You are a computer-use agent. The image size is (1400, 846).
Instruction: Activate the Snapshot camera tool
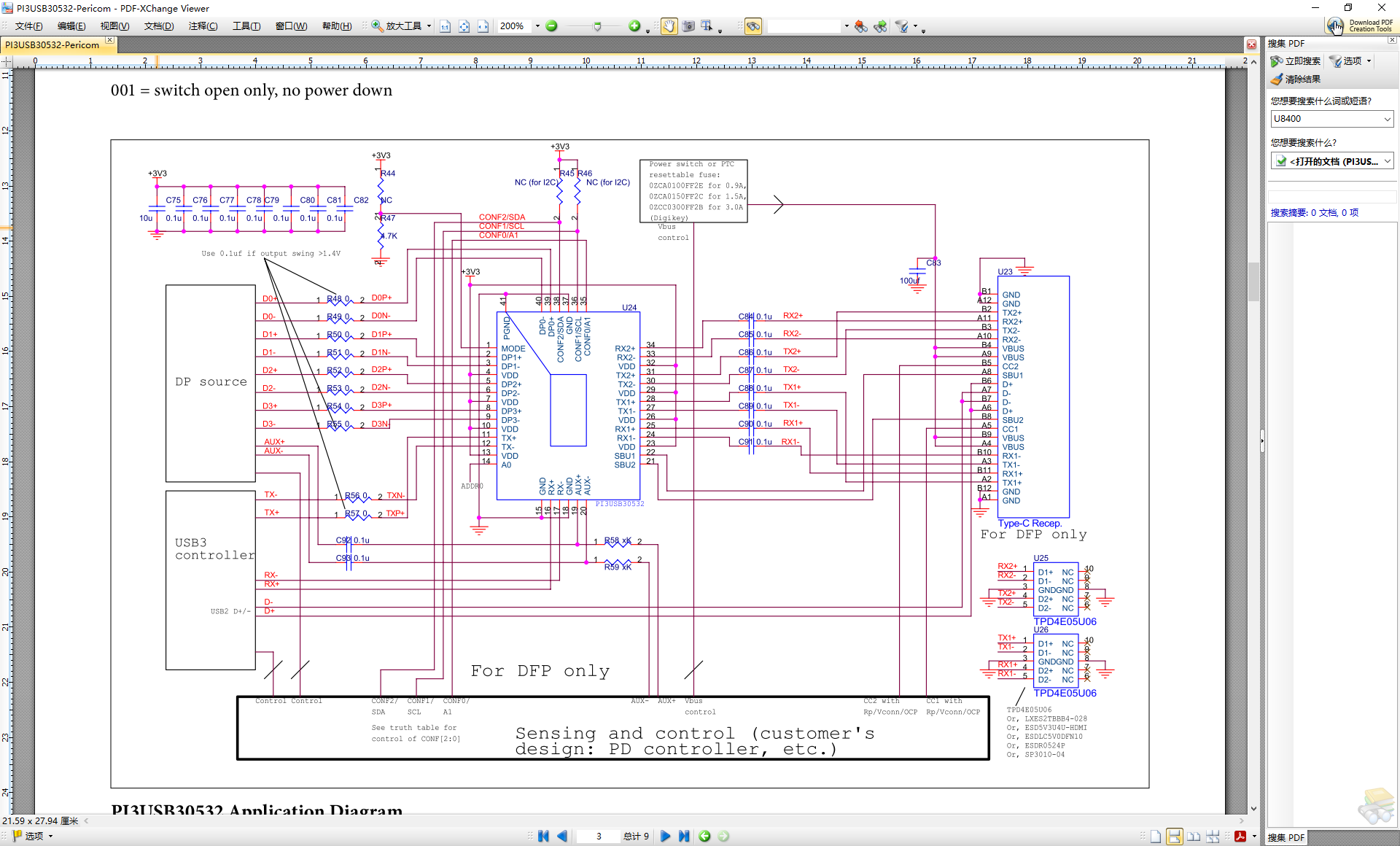coord(688,26)
